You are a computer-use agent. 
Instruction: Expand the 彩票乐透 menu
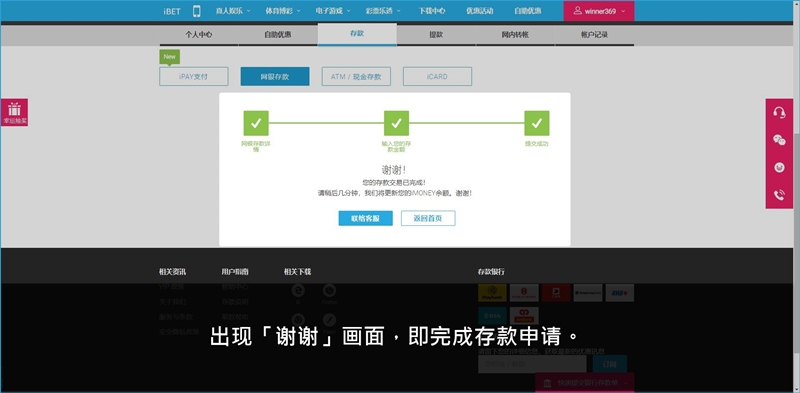pos(383,11)
